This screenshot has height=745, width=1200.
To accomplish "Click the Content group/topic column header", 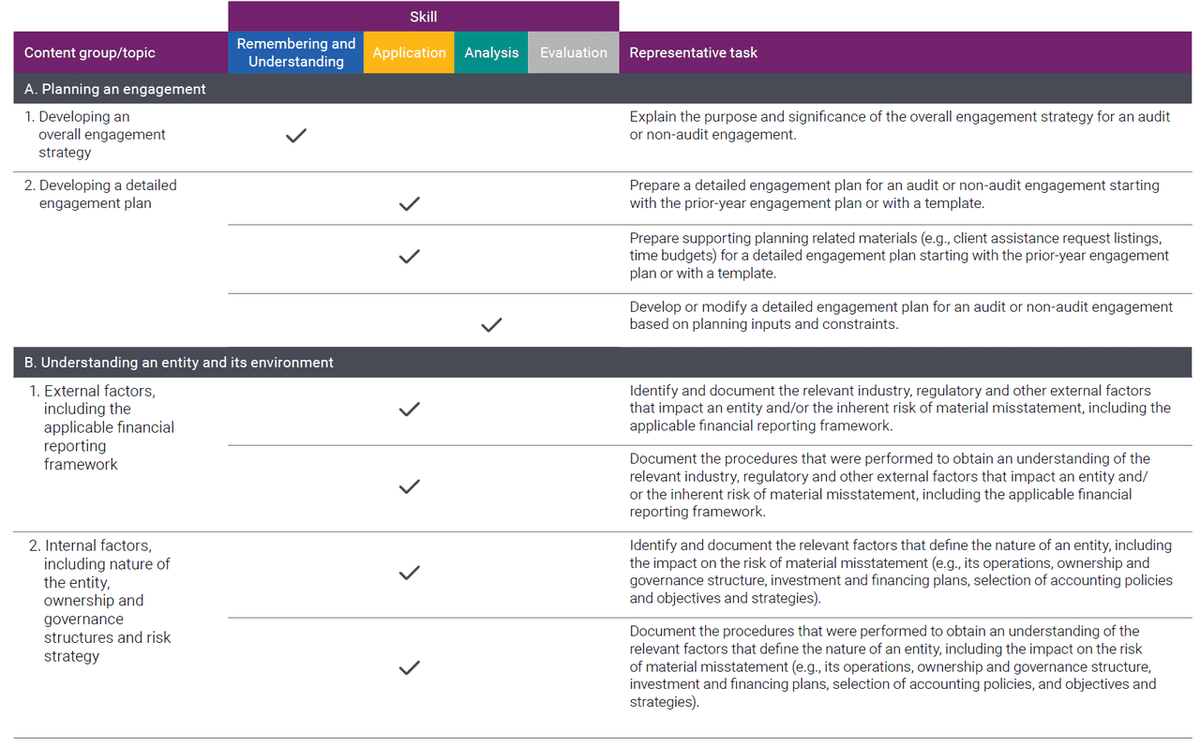I will (x=90, y=53).
